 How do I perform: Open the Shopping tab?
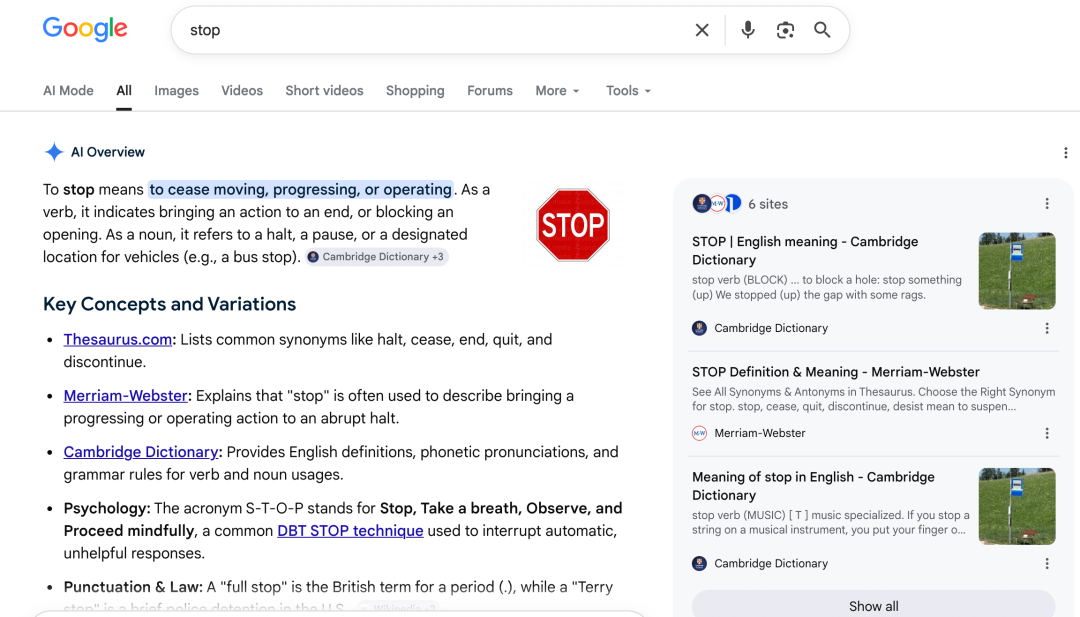pyautogui.click(x=415, y=91)
